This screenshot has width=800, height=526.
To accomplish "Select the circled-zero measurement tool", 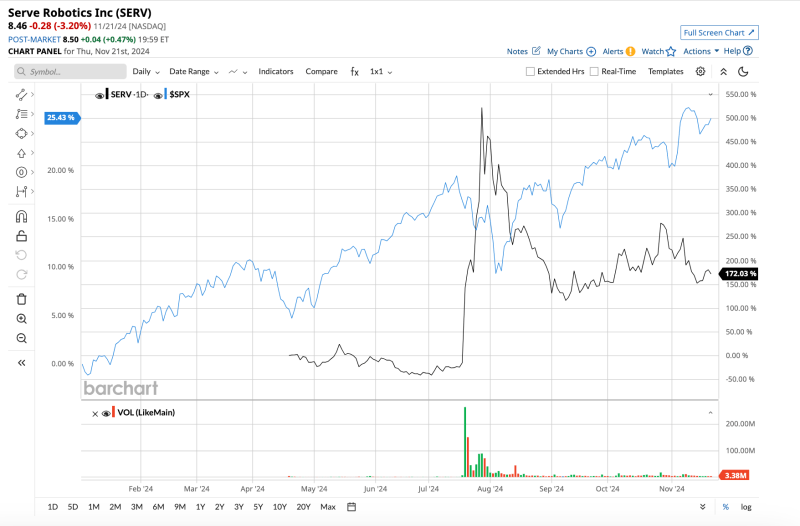I will coord(21,172).
